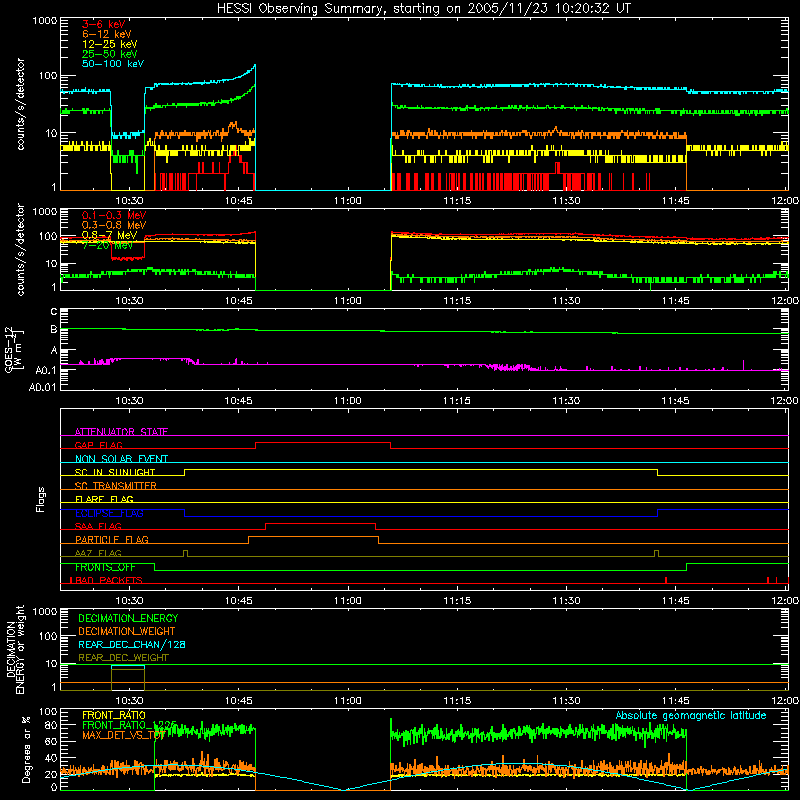The height and width of the screenshot is (800, 800).
Task: Click the Degrees or % axis title
Action: point(26,749)
